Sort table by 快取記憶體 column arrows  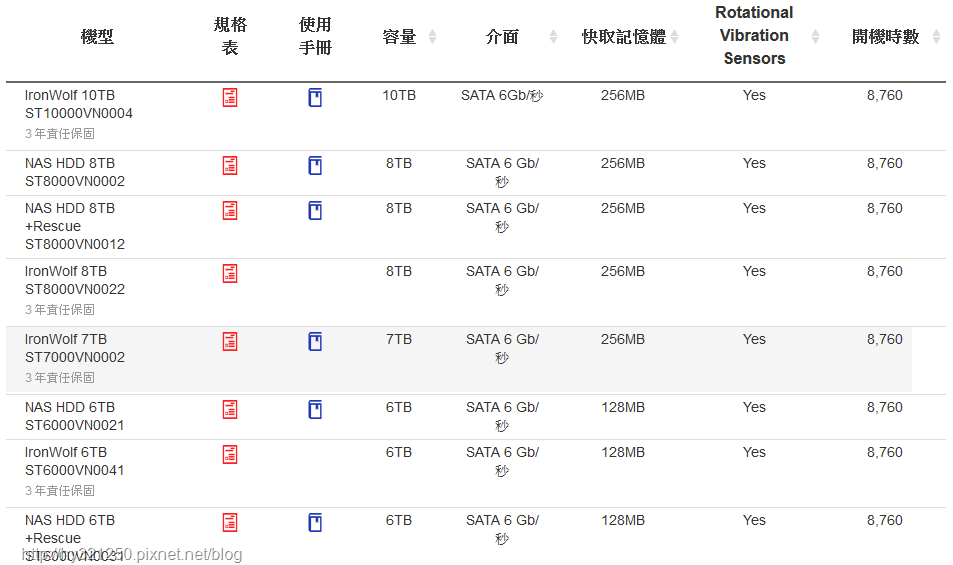coord(675,36)
